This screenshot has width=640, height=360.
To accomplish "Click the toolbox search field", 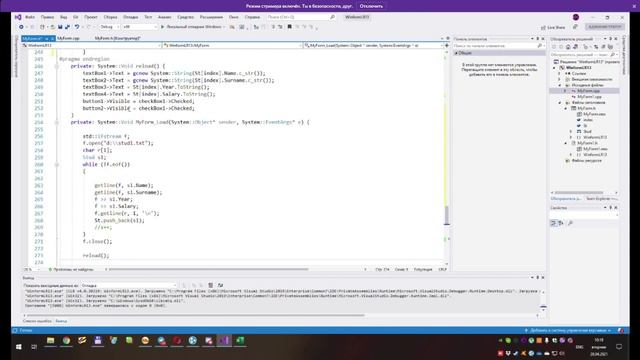I will pos(498,46).
